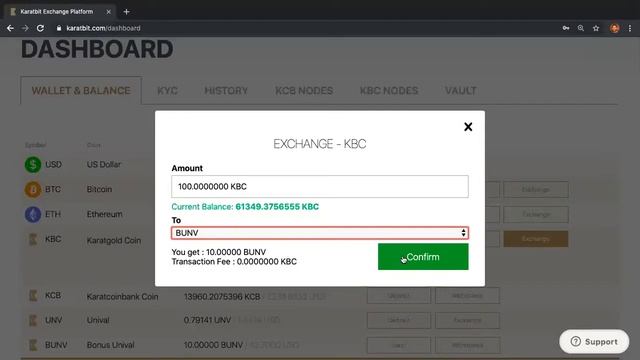This screenshot has height=360, width=640.
Task: Open the Support chat widget
Action: click(594, 342)
